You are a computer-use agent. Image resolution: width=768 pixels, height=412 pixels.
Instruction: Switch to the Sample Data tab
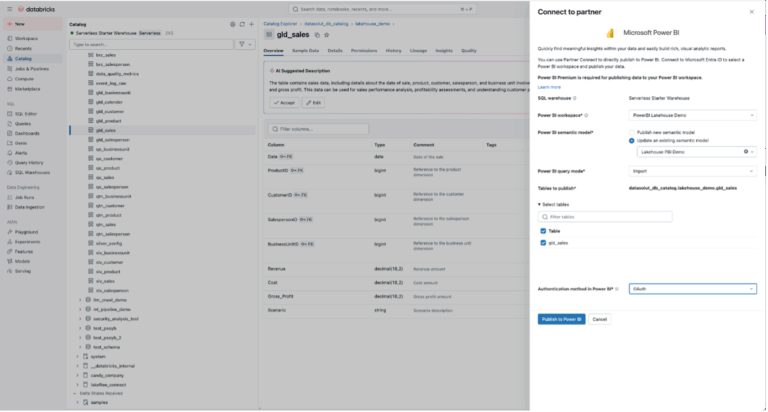point(306,50)
